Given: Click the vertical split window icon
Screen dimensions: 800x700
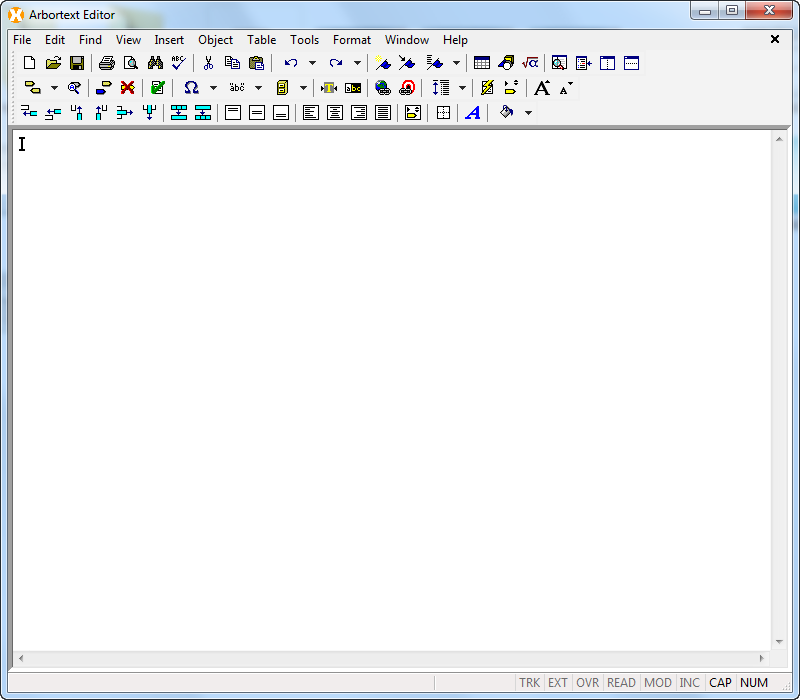Looking at the screenshot, I should click(x=607, y=63).
